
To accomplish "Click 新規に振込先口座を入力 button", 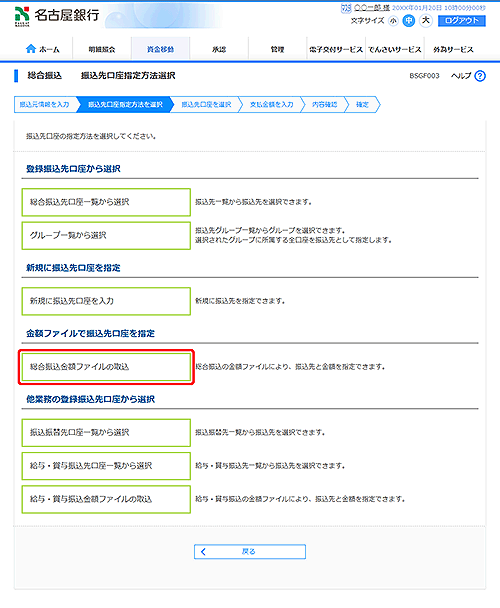I will (x=106, y=301).
